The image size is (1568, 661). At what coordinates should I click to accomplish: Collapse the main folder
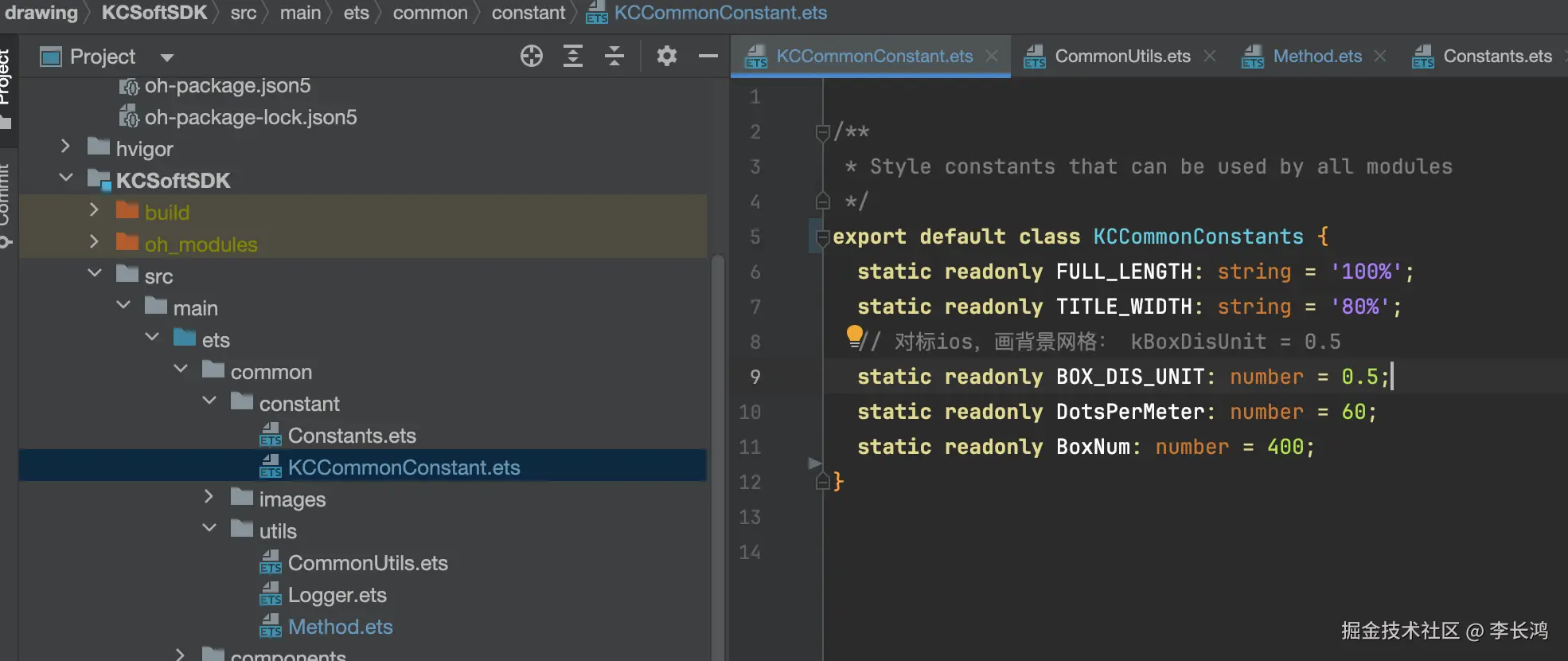coord(123,306)
